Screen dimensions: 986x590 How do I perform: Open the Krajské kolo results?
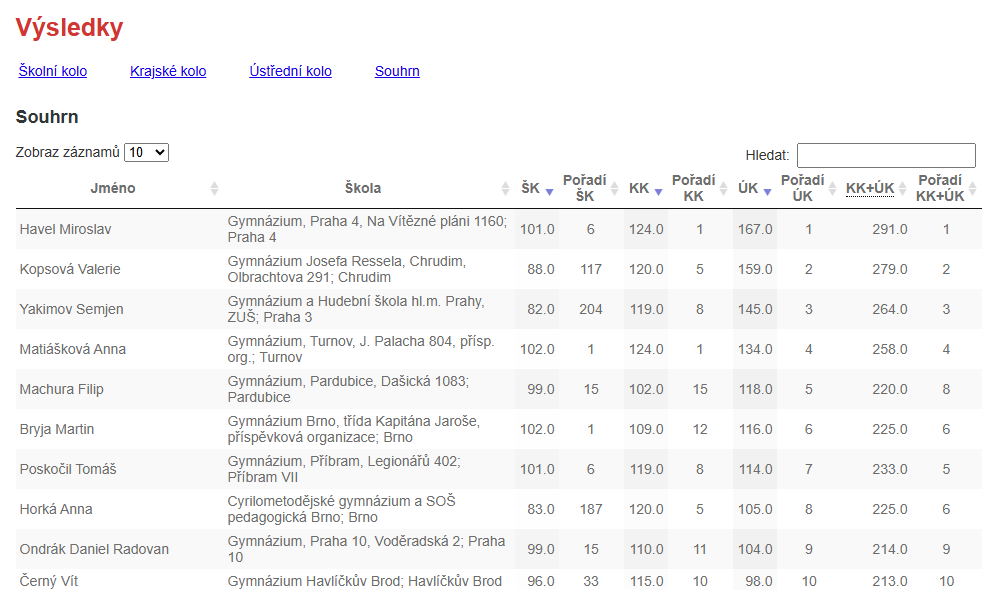pyautogui.click(x=168, y=71)
